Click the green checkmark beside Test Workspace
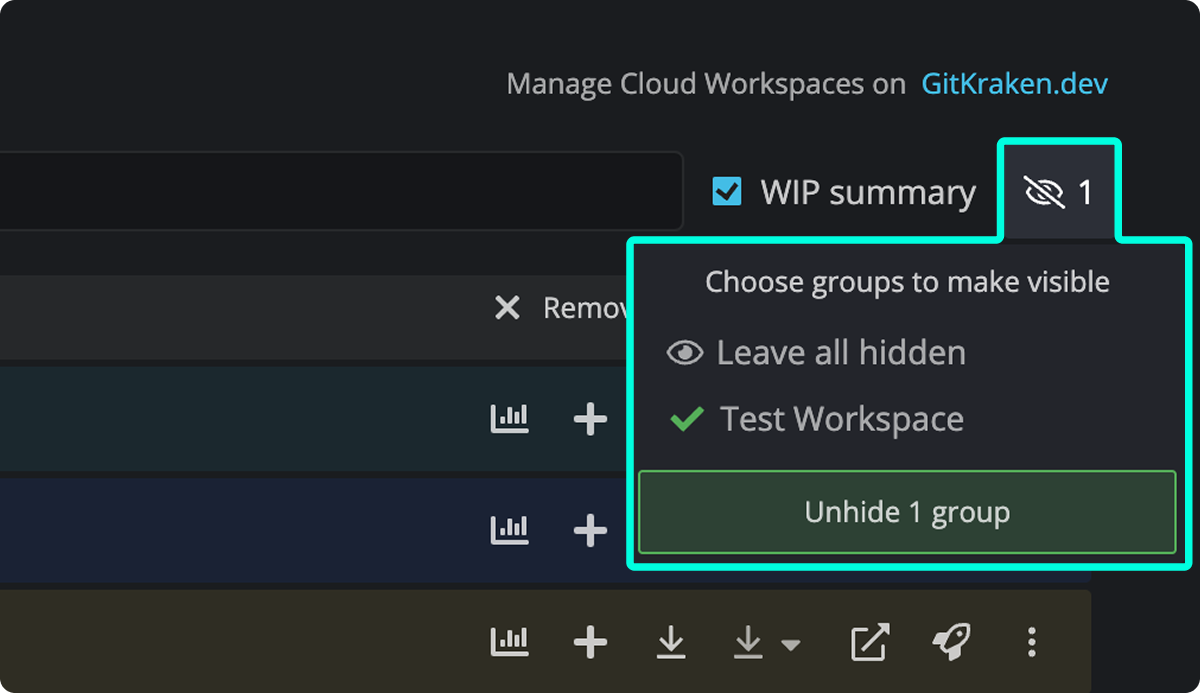The height and width of the screenshot is (693, 1200). coord(685,419)
